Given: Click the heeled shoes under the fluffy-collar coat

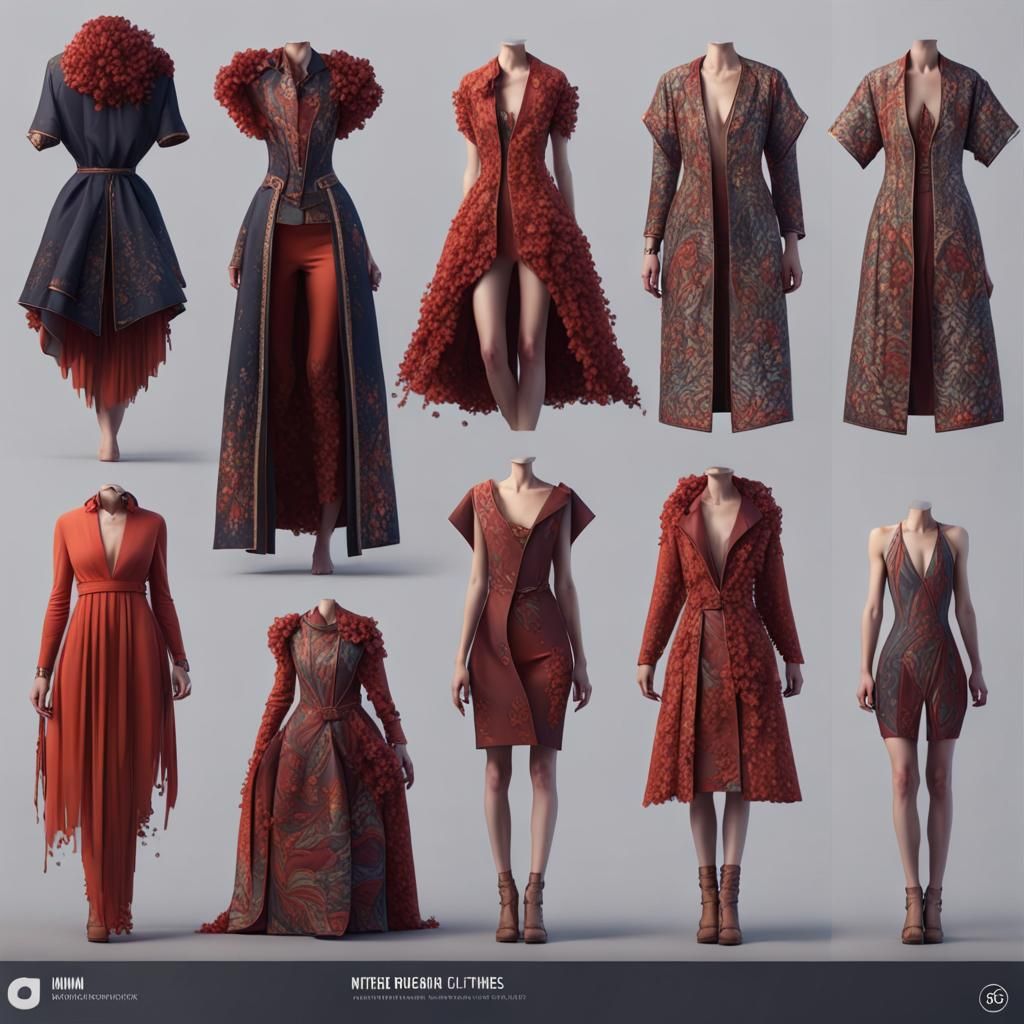Looking at the screenshot, I should [x=715, y=895].
